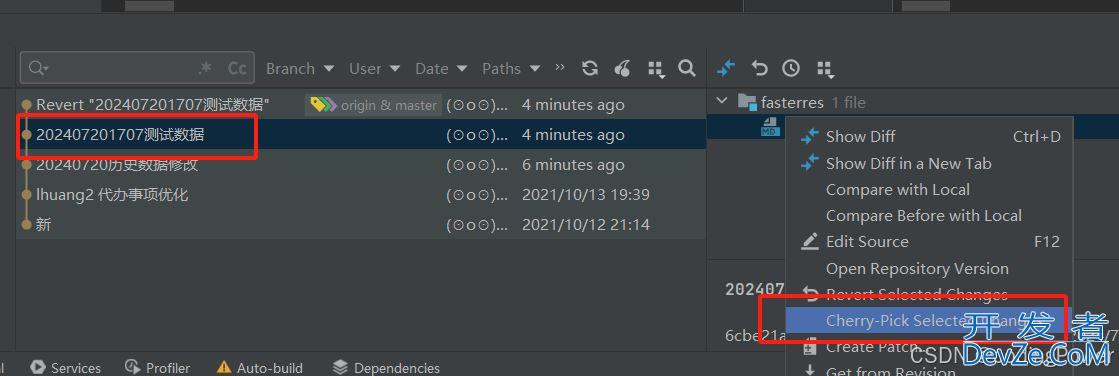
Task: Click the Refresh log icon
Action: [589, 68]
